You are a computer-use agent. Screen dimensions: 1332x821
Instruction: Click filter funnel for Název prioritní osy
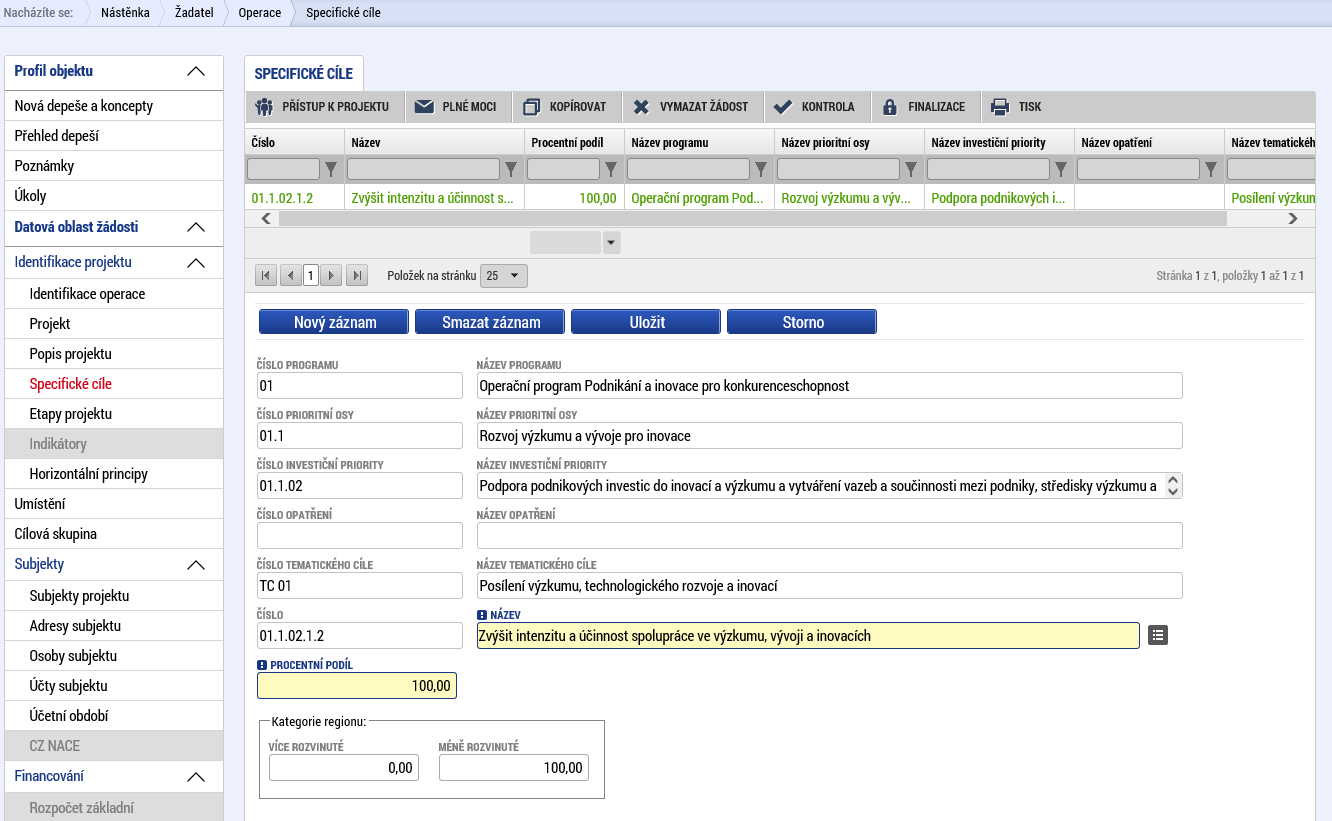[x=911, y=169]
